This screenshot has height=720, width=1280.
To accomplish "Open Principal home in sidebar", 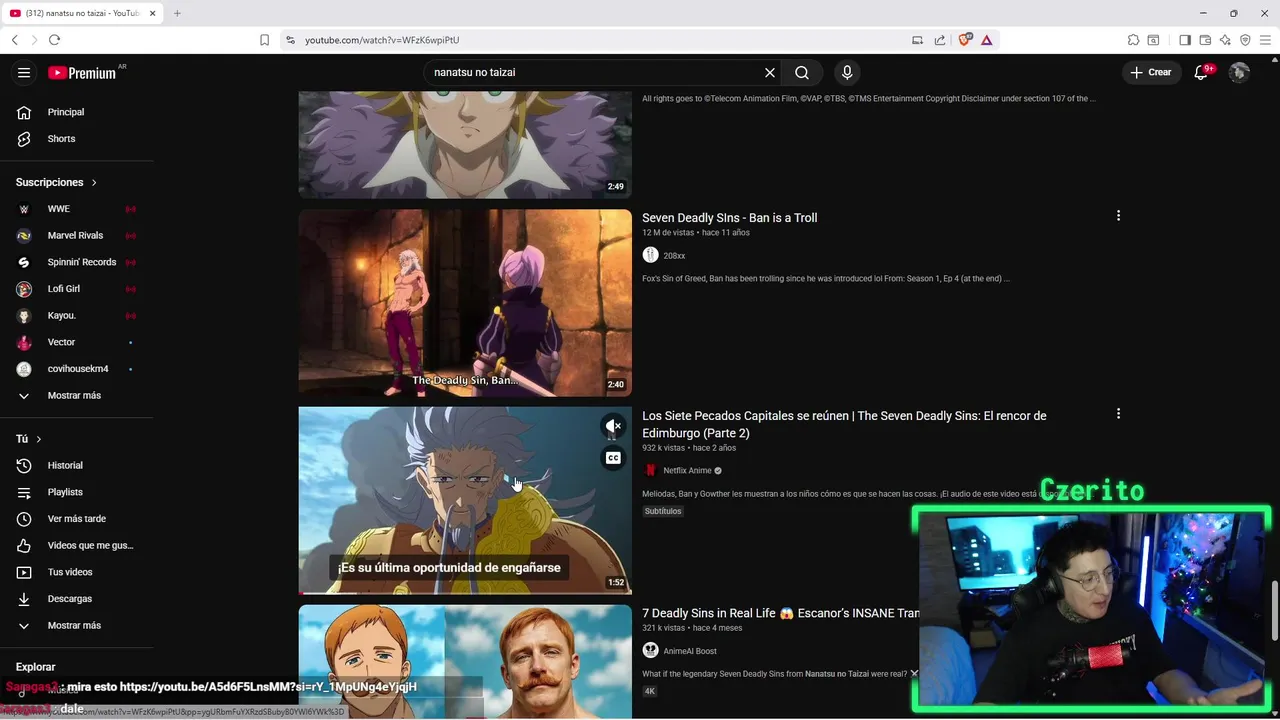I will tap(76, 112).
